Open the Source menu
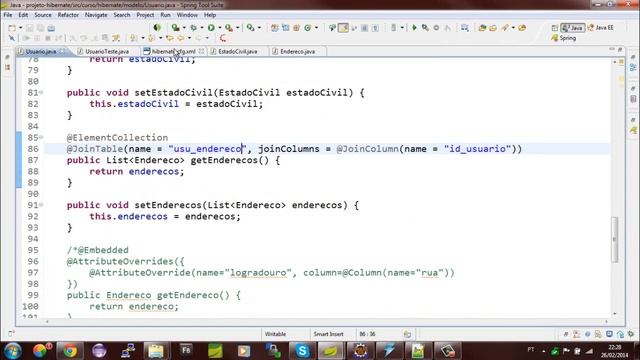This screenshot has height=360, width=640. point(43,15)
